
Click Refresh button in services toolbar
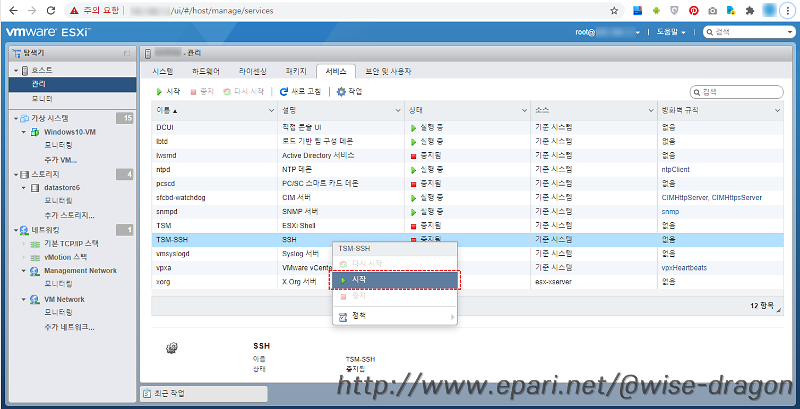coord(301,92)
